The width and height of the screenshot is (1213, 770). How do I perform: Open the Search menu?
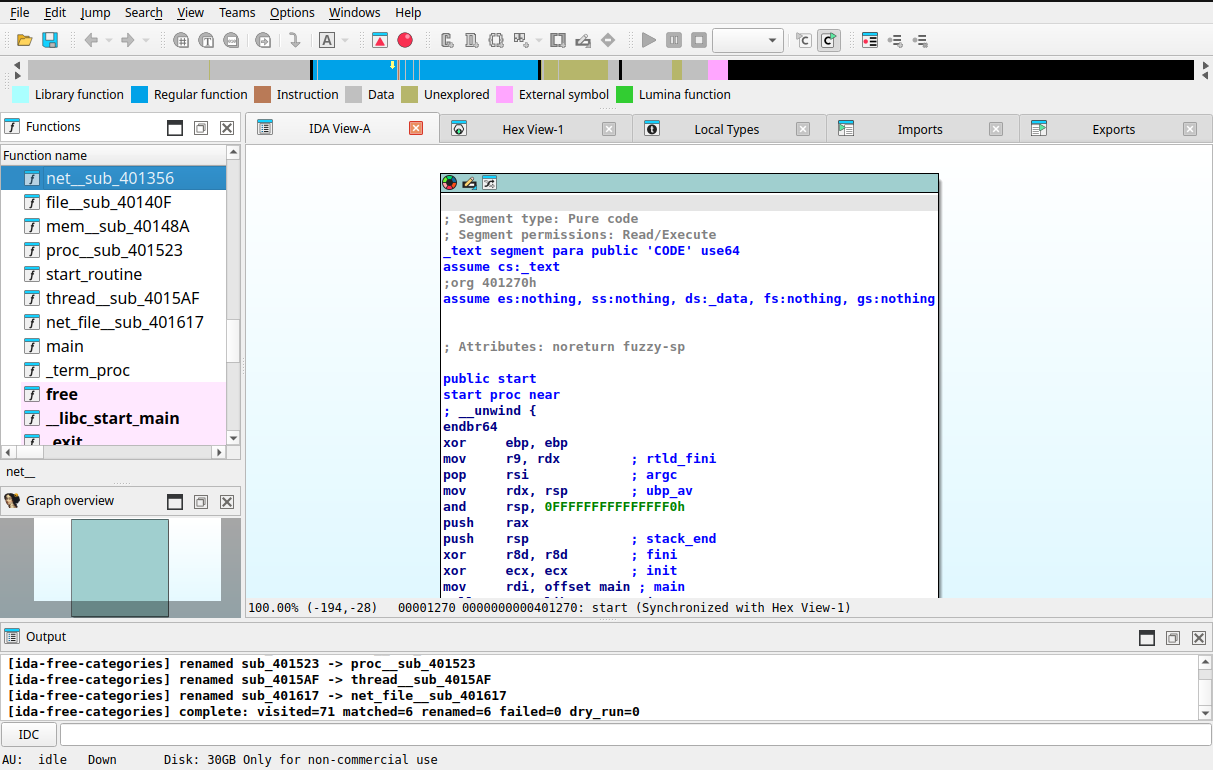point(144,12)
